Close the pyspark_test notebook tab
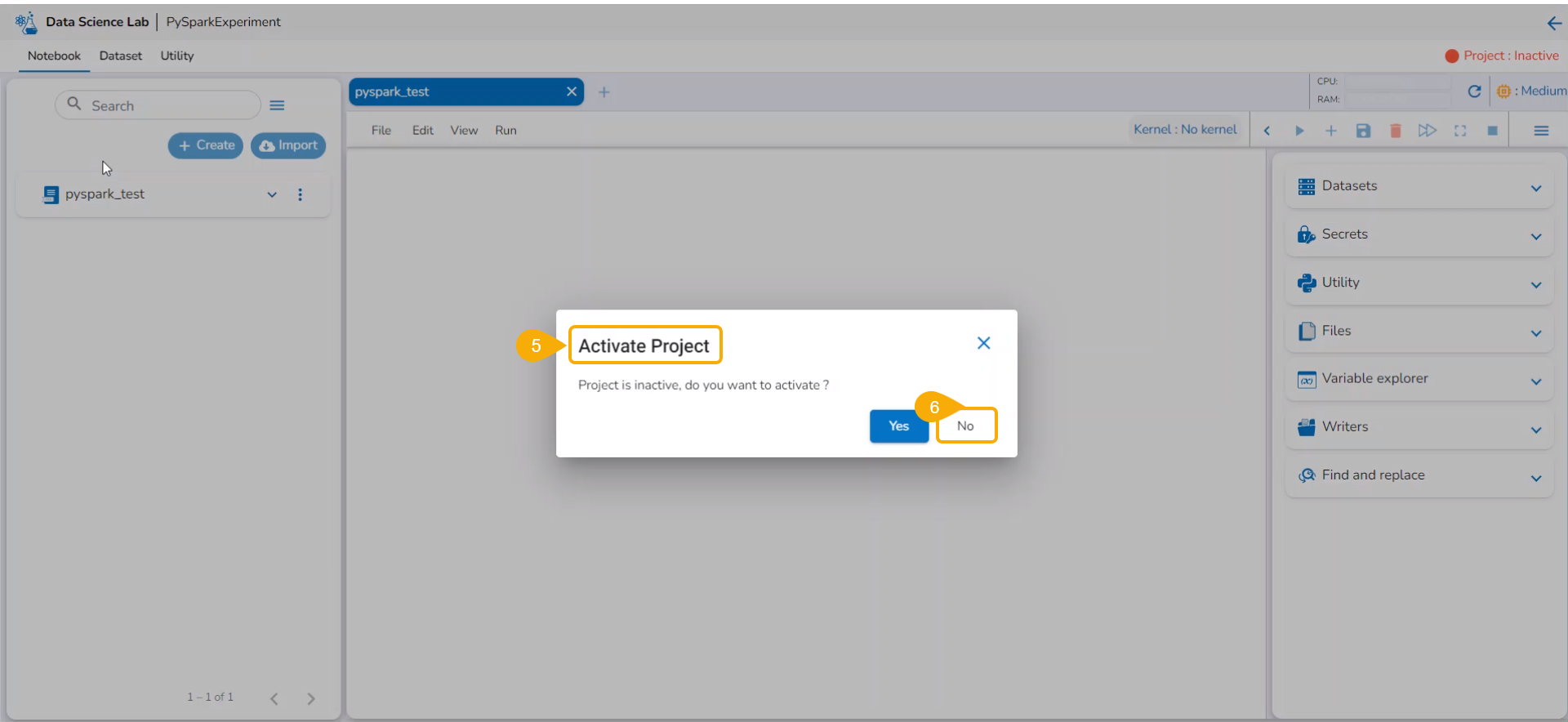 [572, 91]
